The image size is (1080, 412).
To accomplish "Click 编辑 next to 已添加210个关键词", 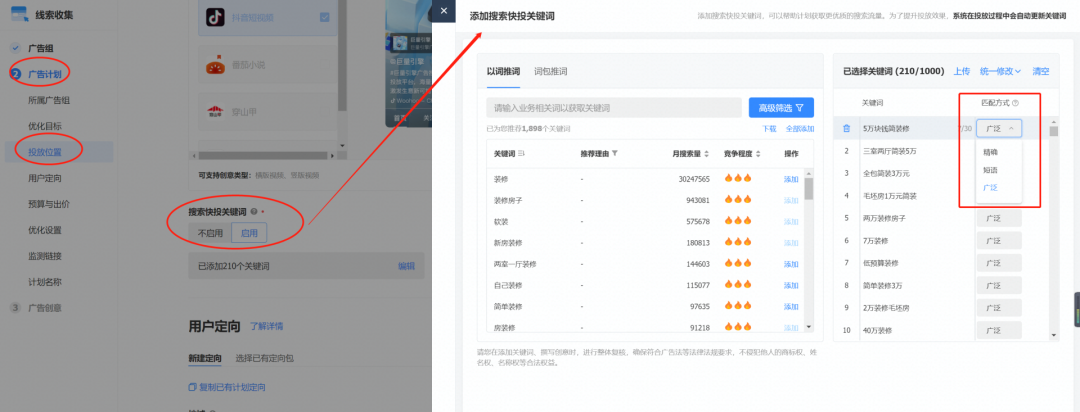I will [406, 266].
